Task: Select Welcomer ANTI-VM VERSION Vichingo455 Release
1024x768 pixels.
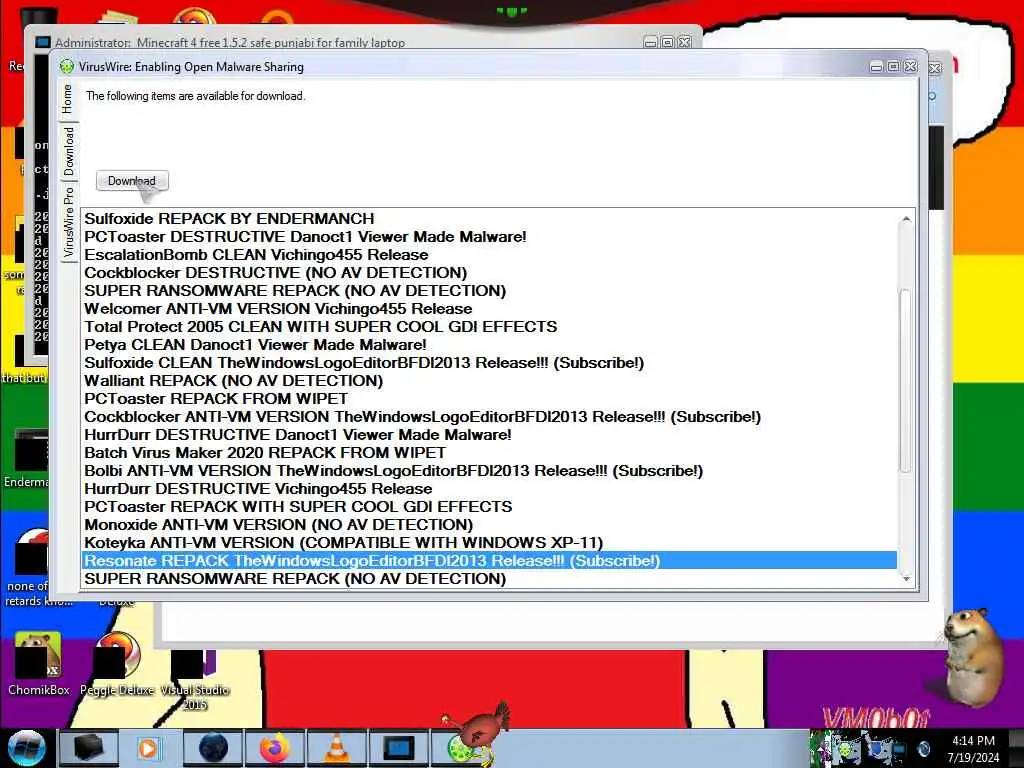Action: pos(490,309)
